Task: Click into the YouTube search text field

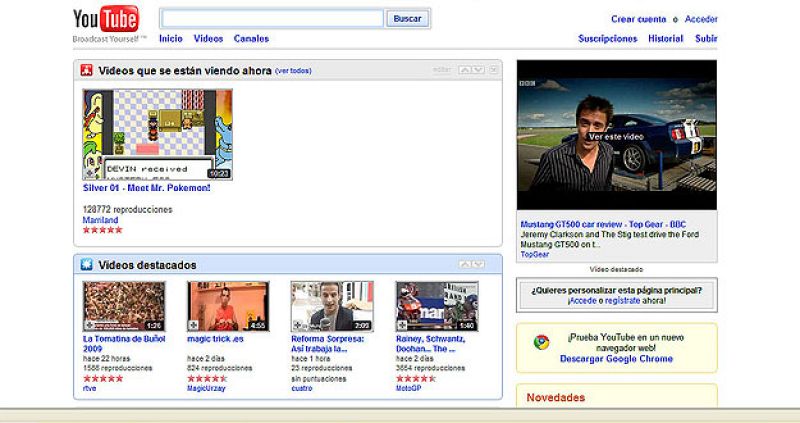Action: [272, 19]
